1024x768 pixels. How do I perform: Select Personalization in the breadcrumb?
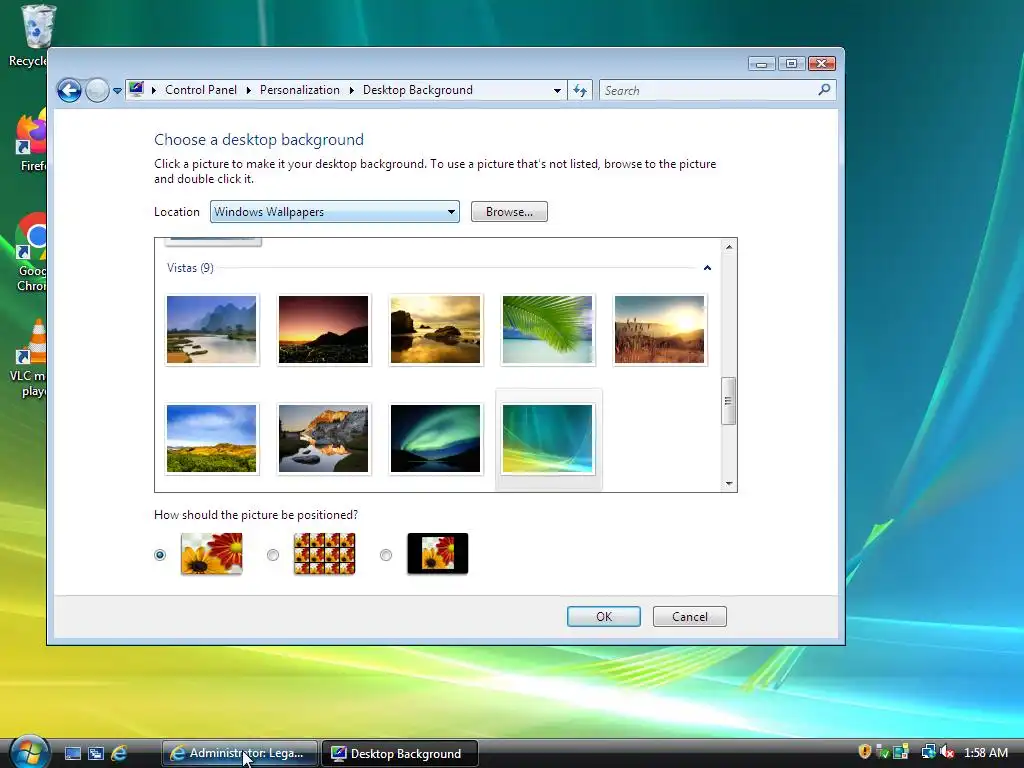[300, 90]
